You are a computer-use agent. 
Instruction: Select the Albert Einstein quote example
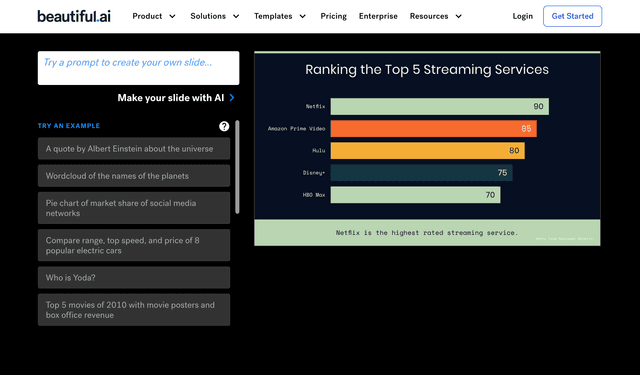point(134,149)
